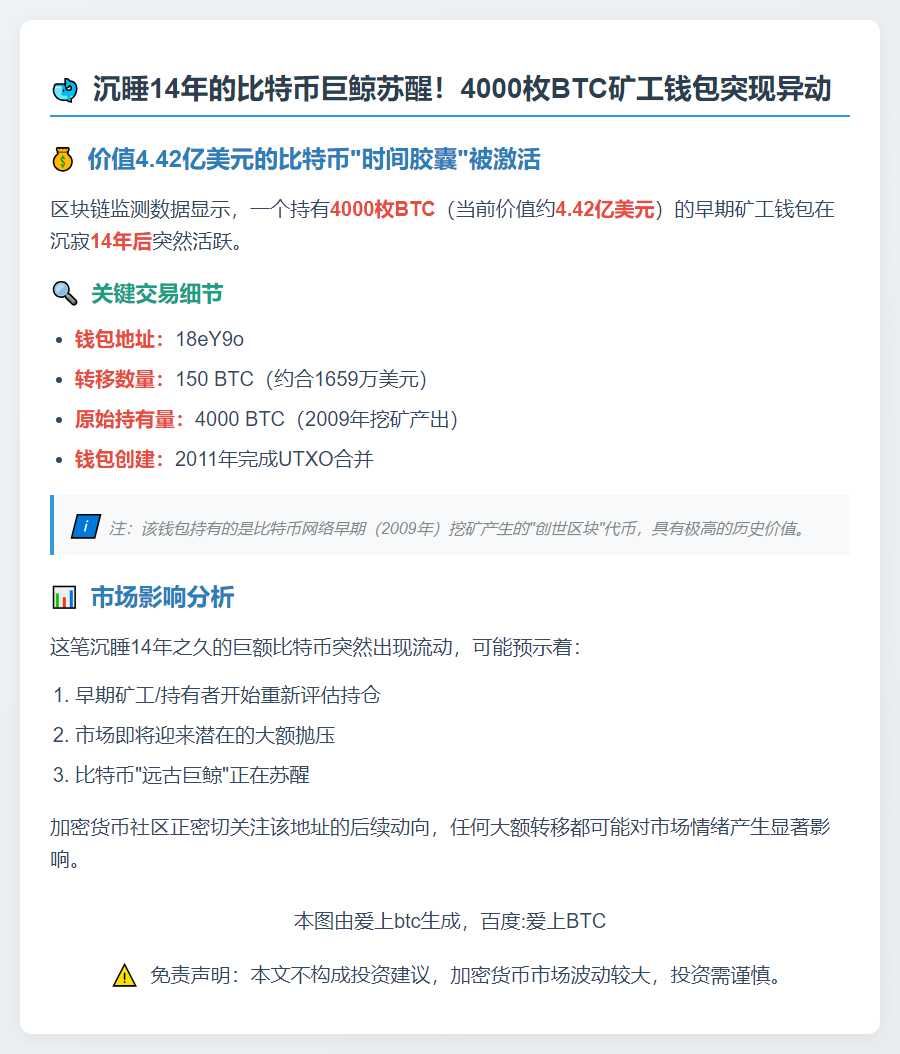900x1054 pixels.
Task: Click the 免责声明 disclaimer text
Action: click(467, 975)
